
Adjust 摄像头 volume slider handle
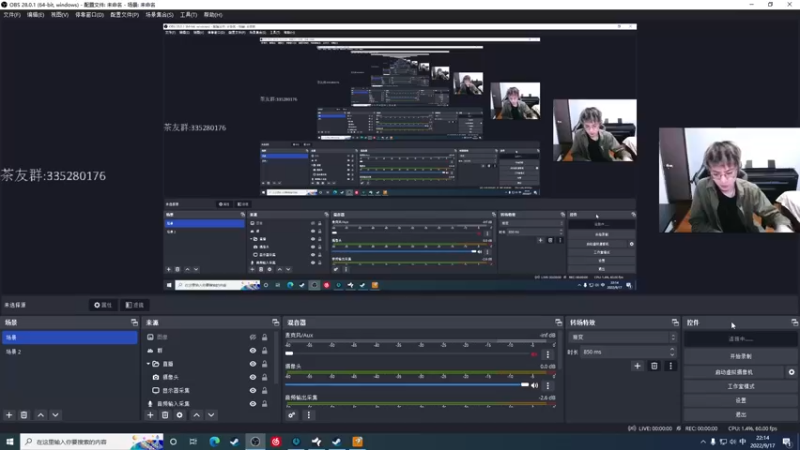[x=524, y=385]
